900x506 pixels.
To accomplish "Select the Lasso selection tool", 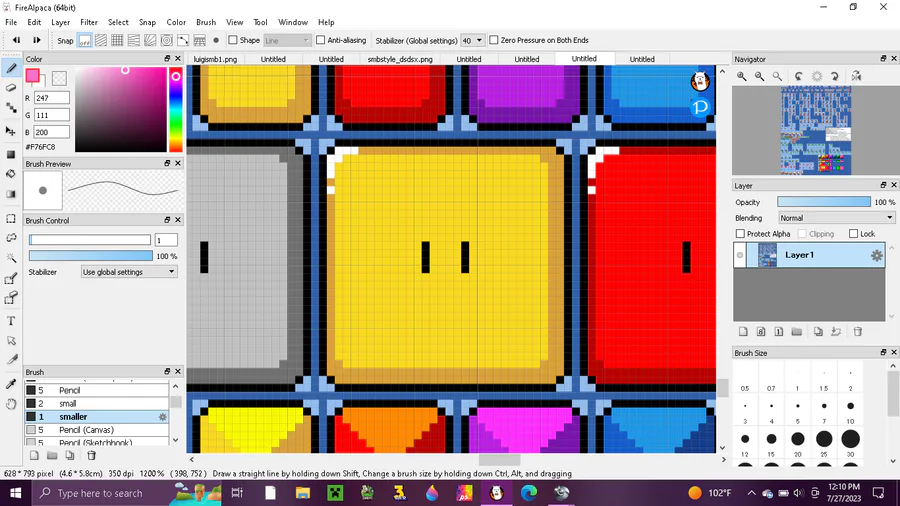I will [11, 238].
